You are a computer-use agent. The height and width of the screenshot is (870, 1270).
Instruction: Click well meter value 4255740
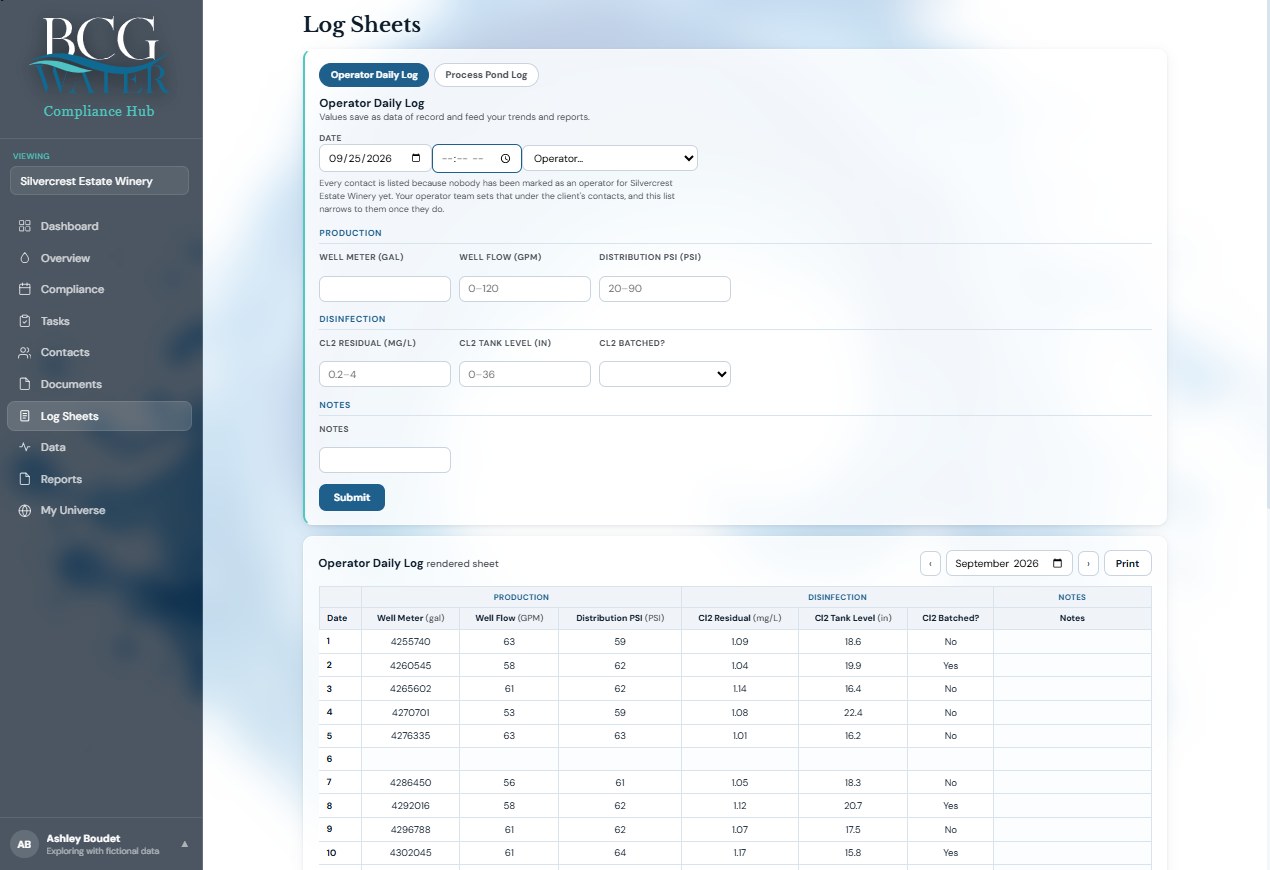pyautogui.click(x=411, y=642)
